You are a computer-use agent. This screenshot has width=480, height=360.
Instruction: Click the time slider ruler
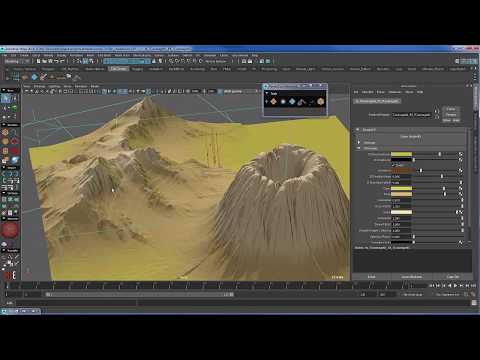217,286
